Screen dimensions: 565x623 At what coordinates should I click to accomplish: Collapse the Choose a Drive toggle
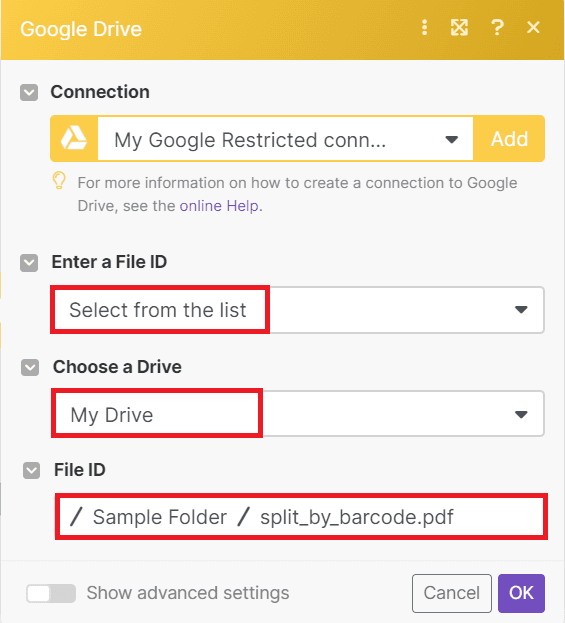pyautogui.click(x=30, y=368)
